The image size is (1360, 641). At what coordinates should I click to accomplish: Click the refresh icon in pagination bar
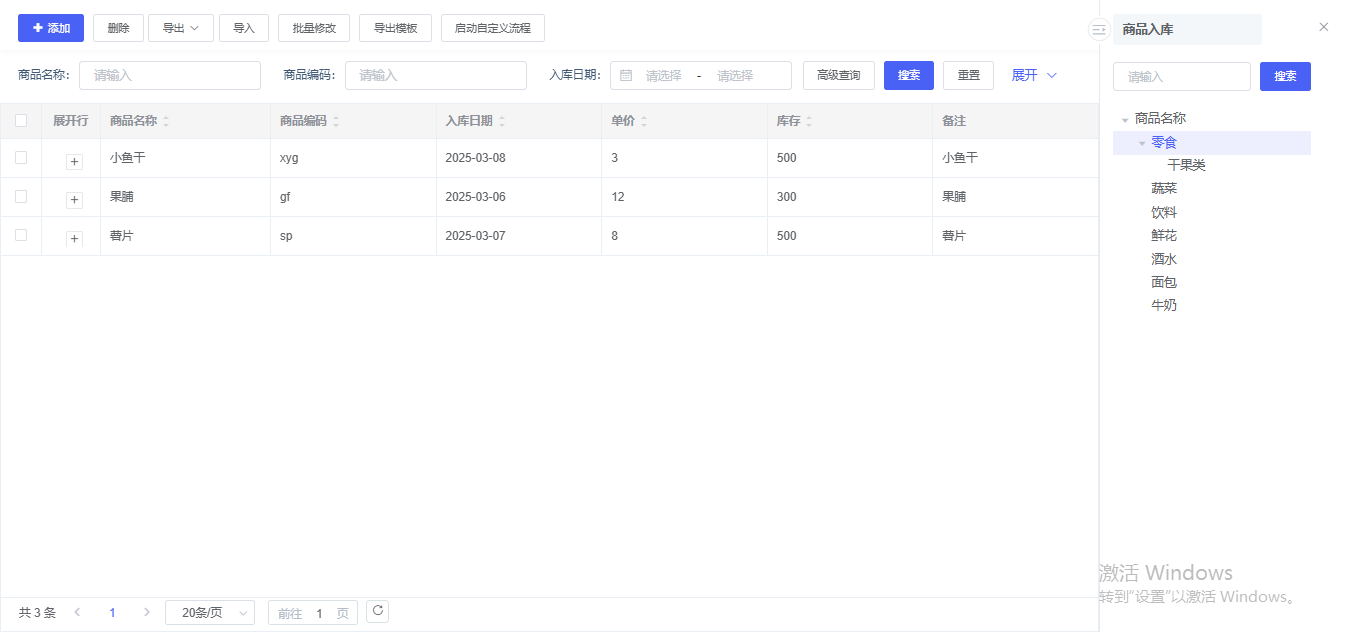tap(377, 611)
